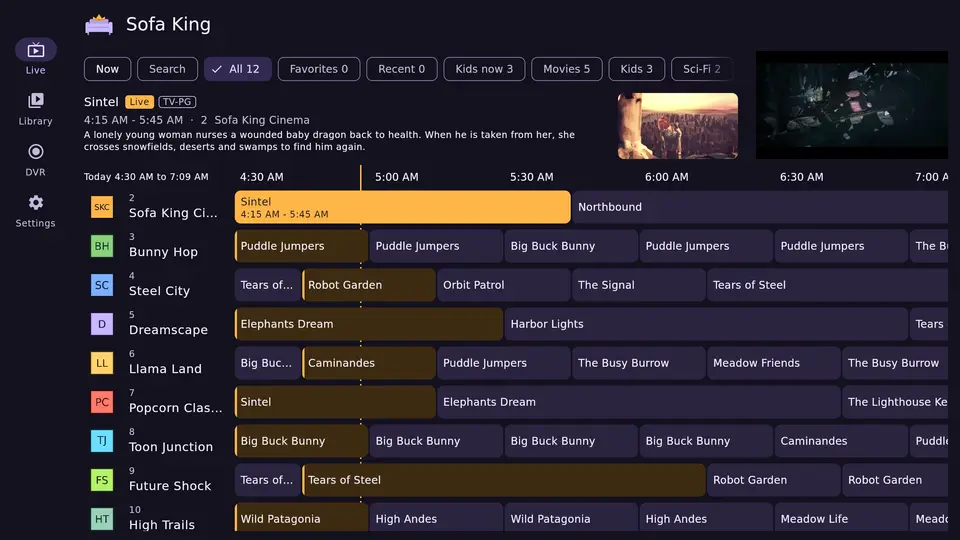Click the Sintel program thumbnail
This screenshot has height=540, width=960.
678,126
